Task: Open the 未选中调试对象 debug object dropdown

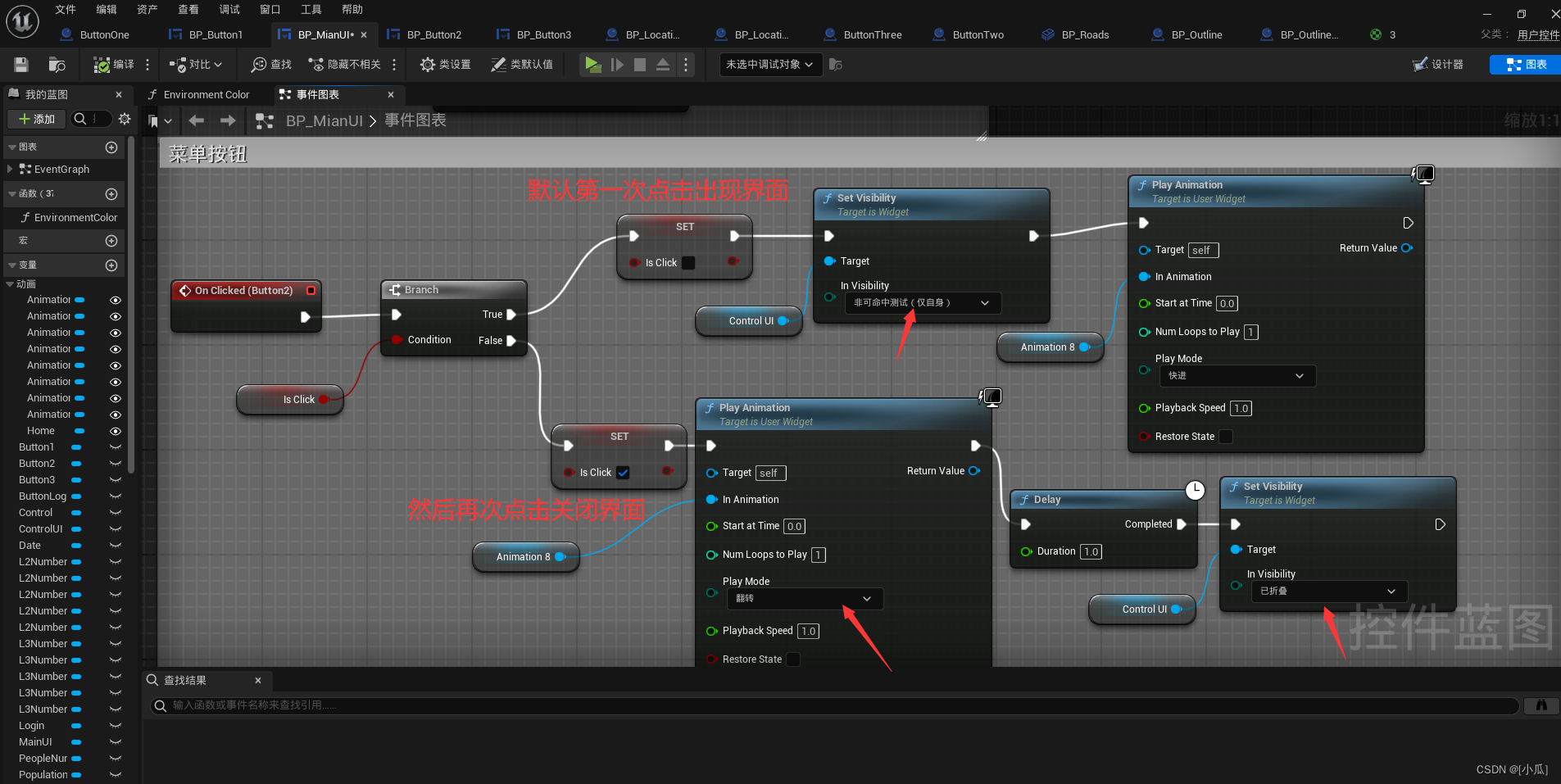Action: point(770,64)
